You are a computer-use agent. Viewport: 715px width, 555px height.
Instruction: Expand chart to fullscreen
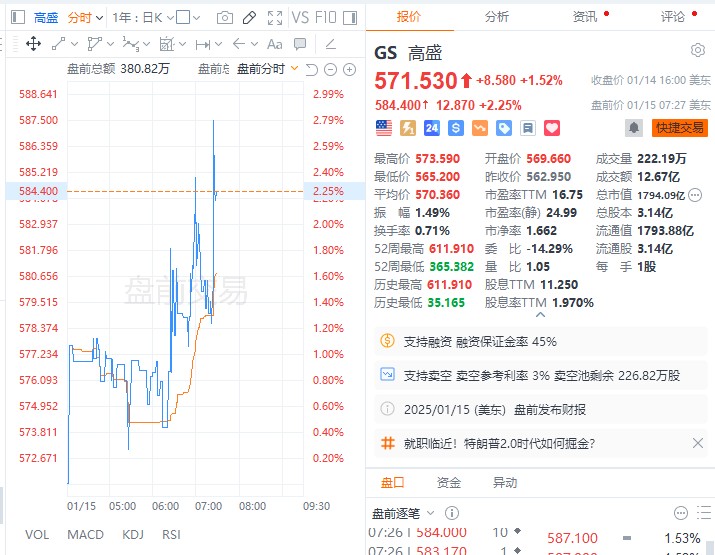(275, 18)
